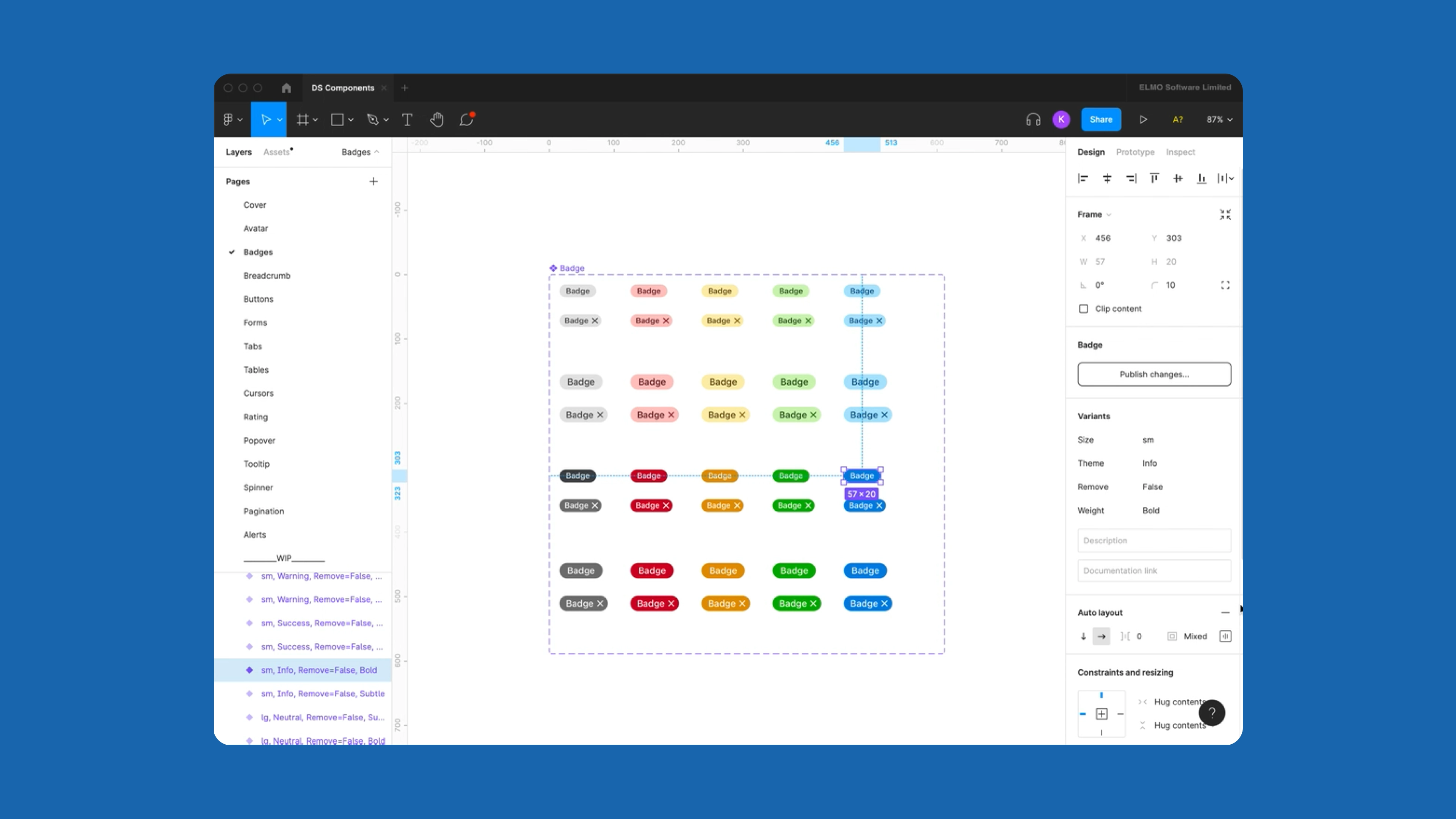Click the A? missing fonts icon

1178,119
